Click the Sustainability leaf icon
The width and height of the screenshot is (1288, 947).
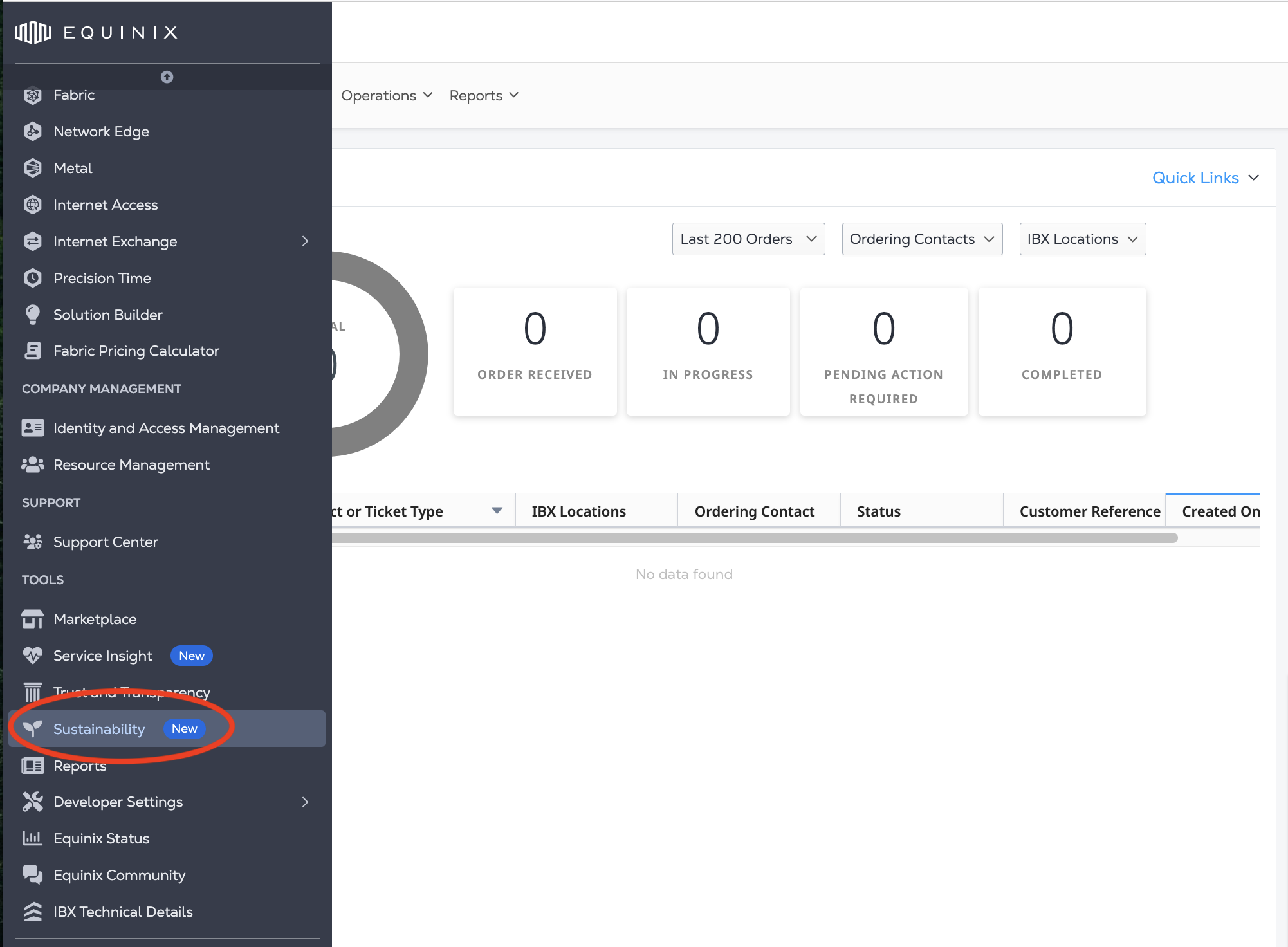(32, 728)
